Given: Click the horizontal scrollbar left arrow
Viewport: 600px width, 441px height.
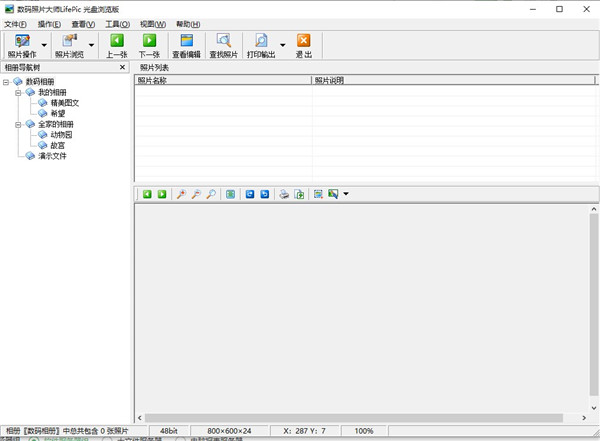Looking at the screenshot, I should (x=140, y=418).
